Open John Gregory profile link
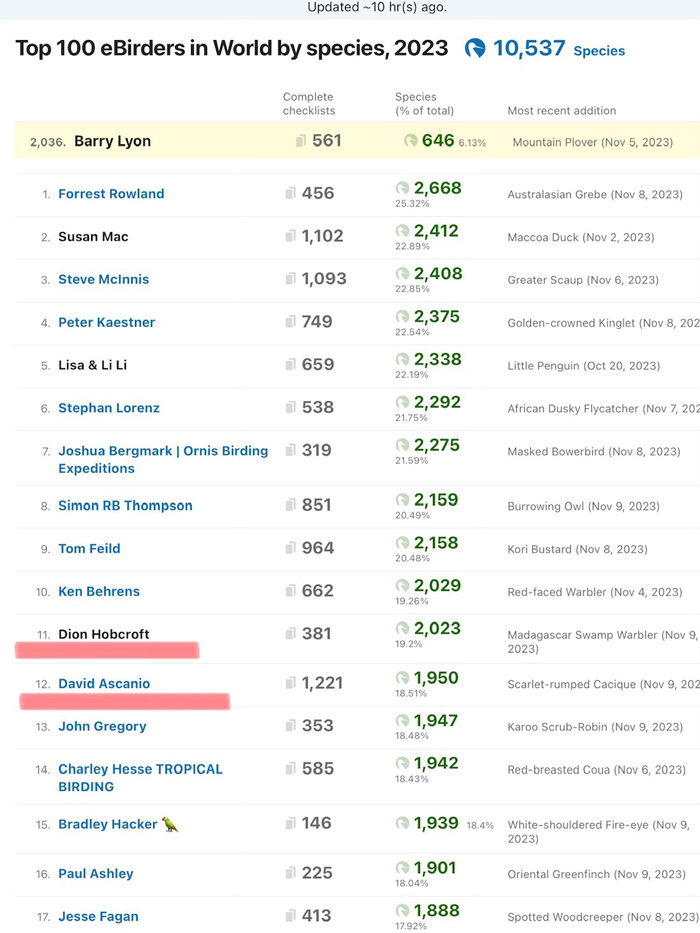This screenshot has height=933, width=700. pos(102,727)
